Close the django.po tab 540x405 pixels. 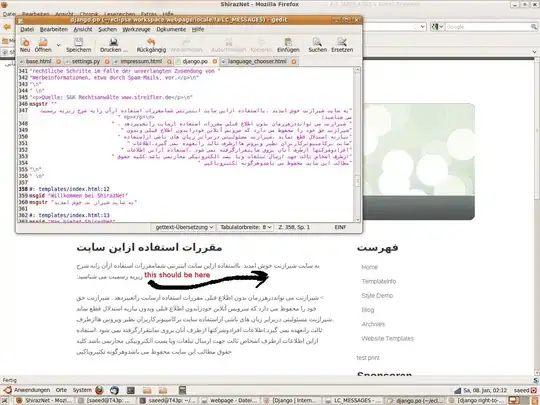[215, 62]
